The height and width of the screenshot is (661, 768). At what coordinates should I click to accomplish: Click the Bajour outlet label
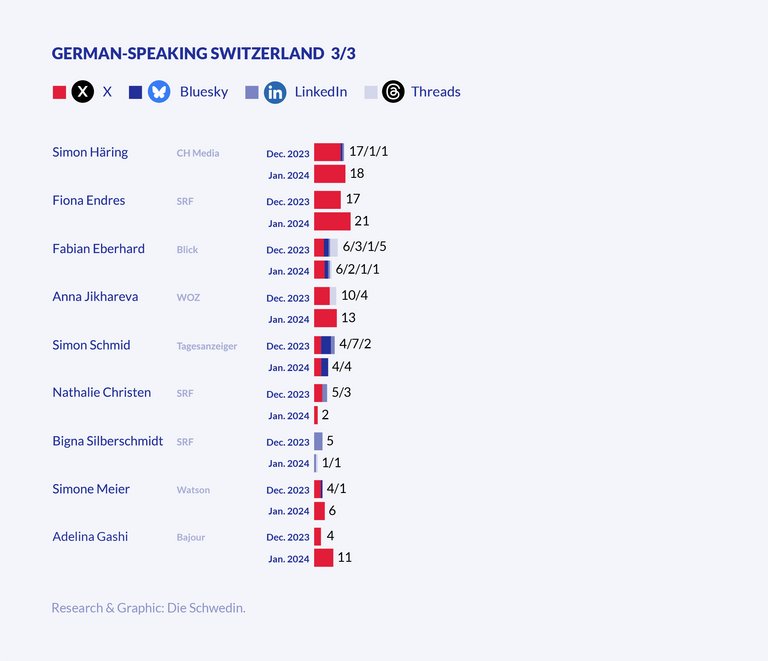[191, 538]
